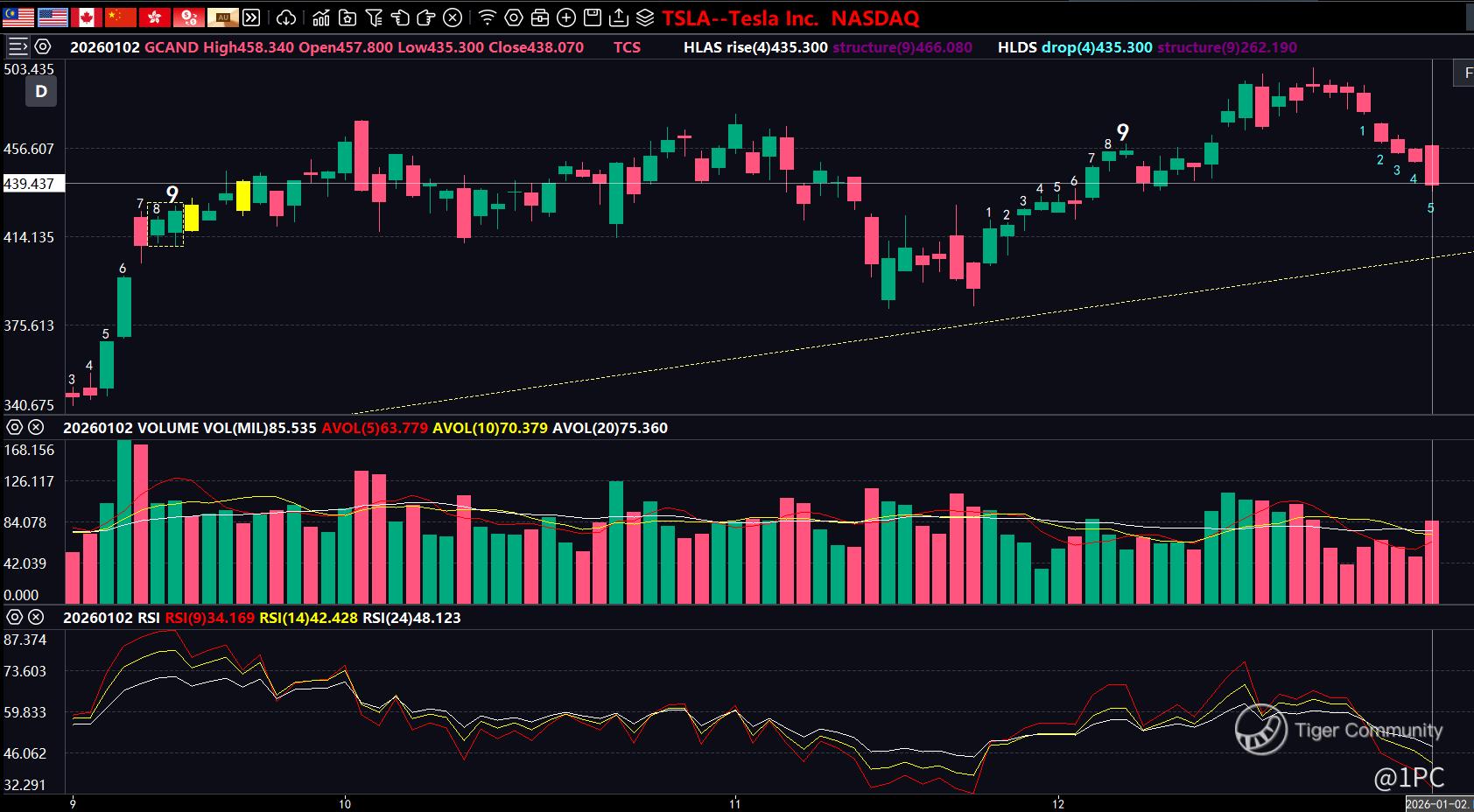Select the Malaysia market flag
This screenshot has height=812, width=1474.
click(18, 17)
